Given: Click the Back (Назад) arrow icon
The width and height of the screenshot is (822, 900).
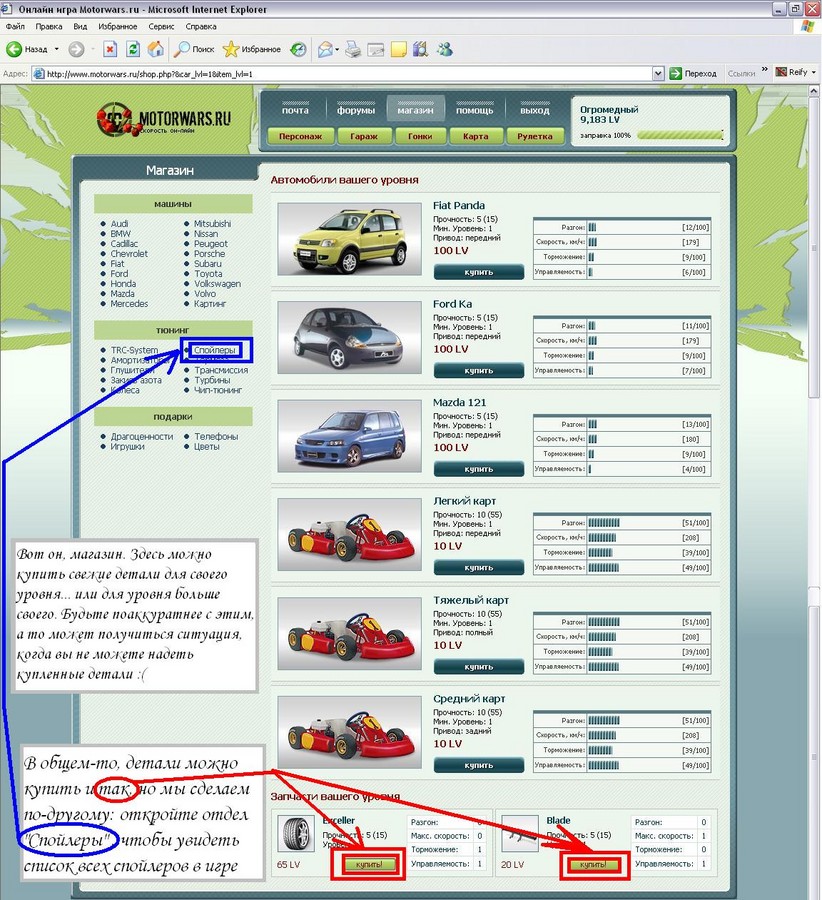Looking at the screenshot, I should 14,49.
